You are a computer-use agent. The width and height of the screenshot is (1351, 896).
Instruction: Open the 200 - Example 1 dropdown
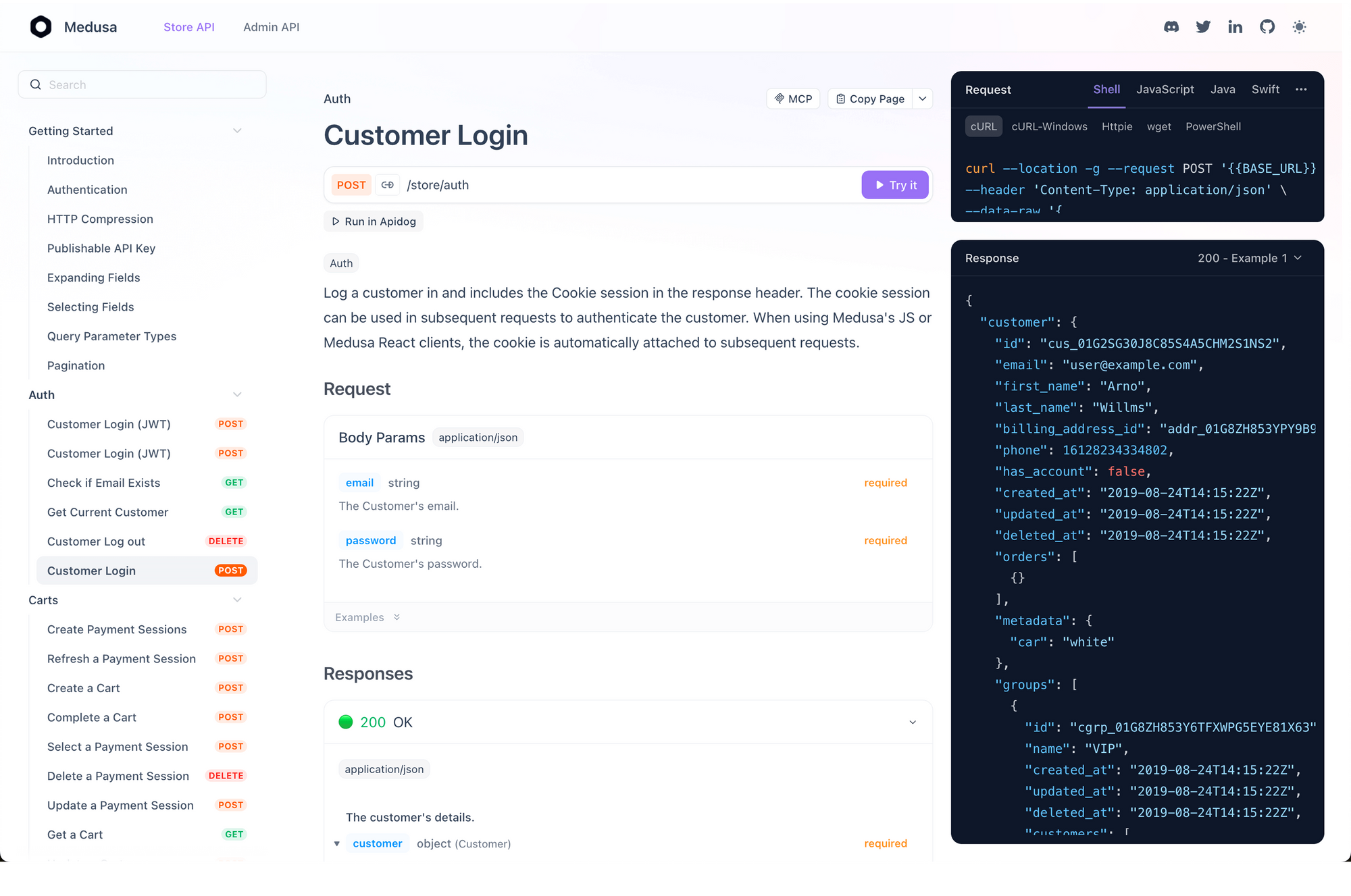pos(1249,258)
